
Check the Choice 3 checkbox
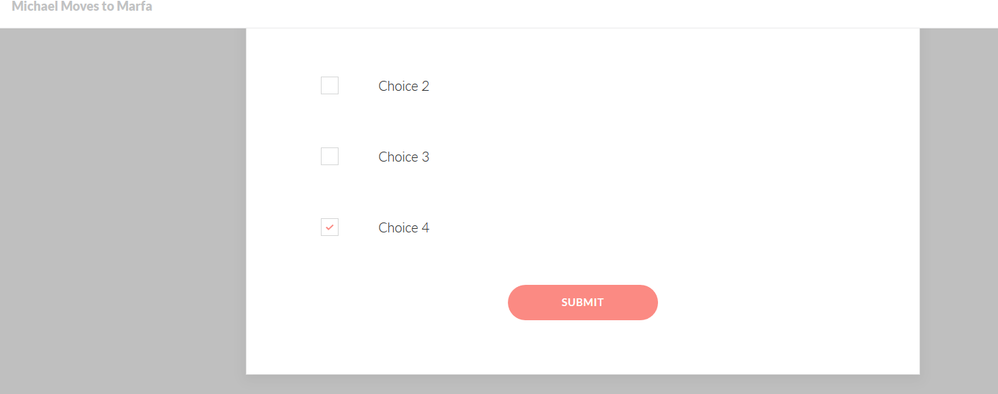pos(330,156)
